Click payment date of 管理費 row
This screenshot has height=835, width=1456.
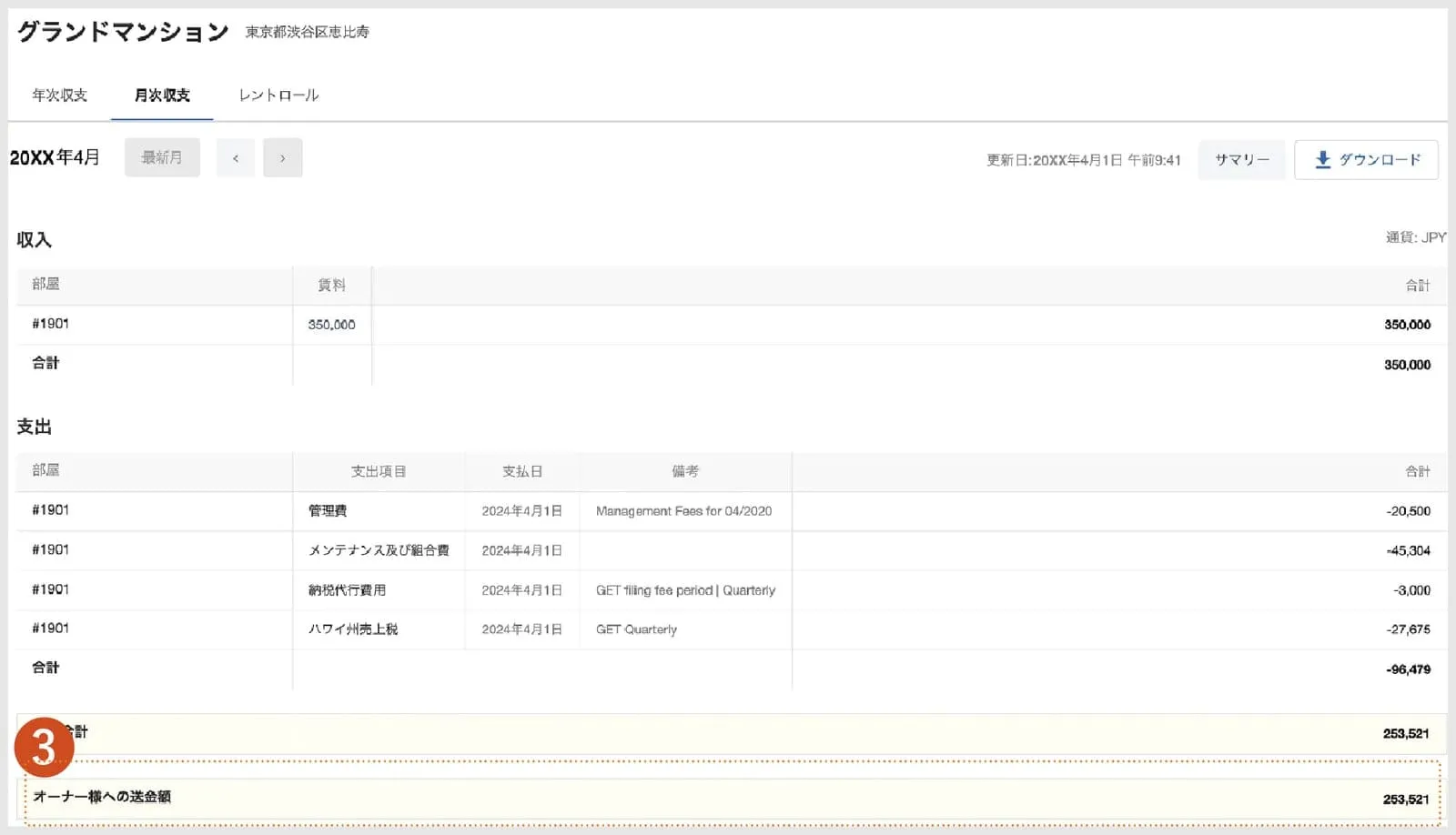pyautogui.click(x=522, y=511)
